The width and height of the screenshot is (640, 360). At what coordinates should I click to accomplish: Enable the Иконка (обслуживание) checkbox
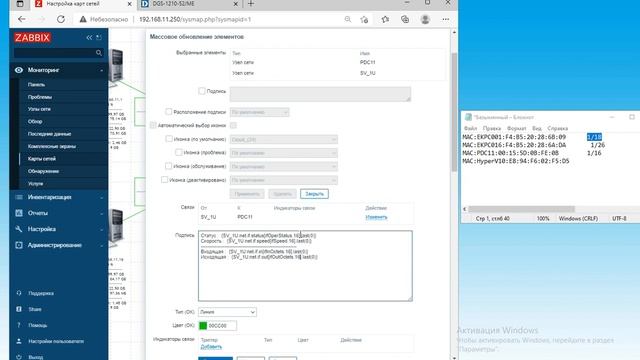[x=169, y=166]
